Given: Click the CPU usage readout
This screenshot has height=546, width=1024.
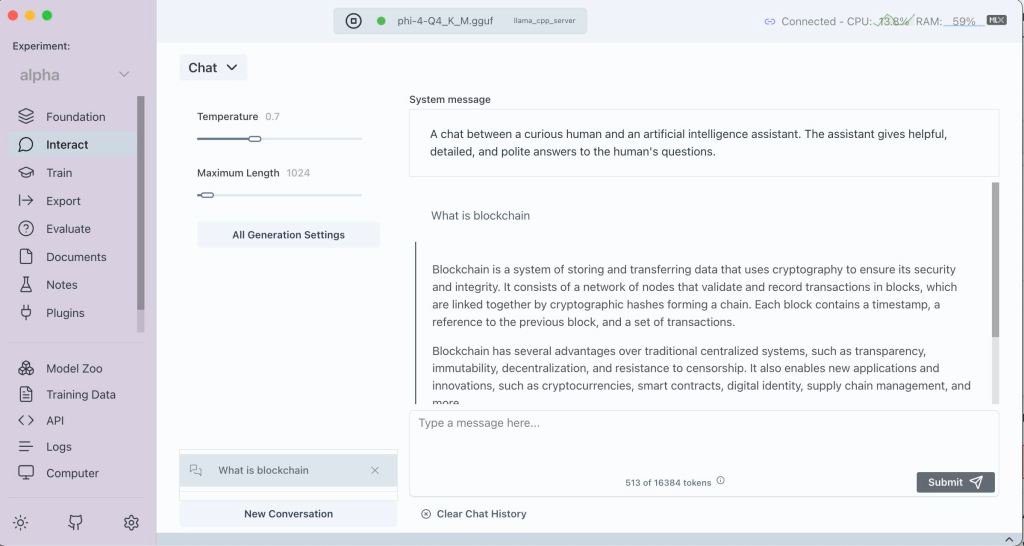Looking at the screenshot, I should (878, 21).
